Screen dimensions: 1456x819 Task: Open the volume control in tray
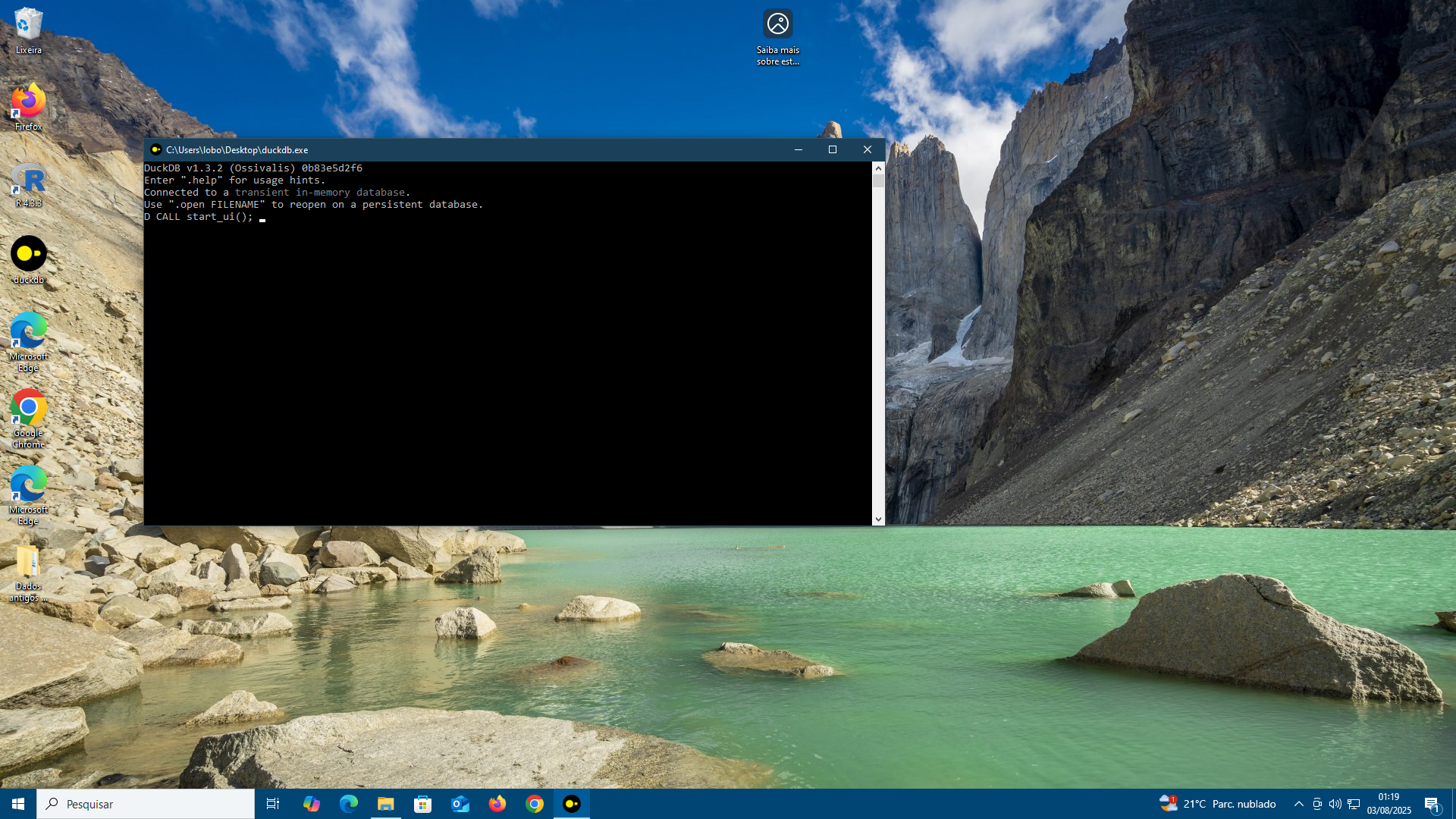tap(1335, 804)
